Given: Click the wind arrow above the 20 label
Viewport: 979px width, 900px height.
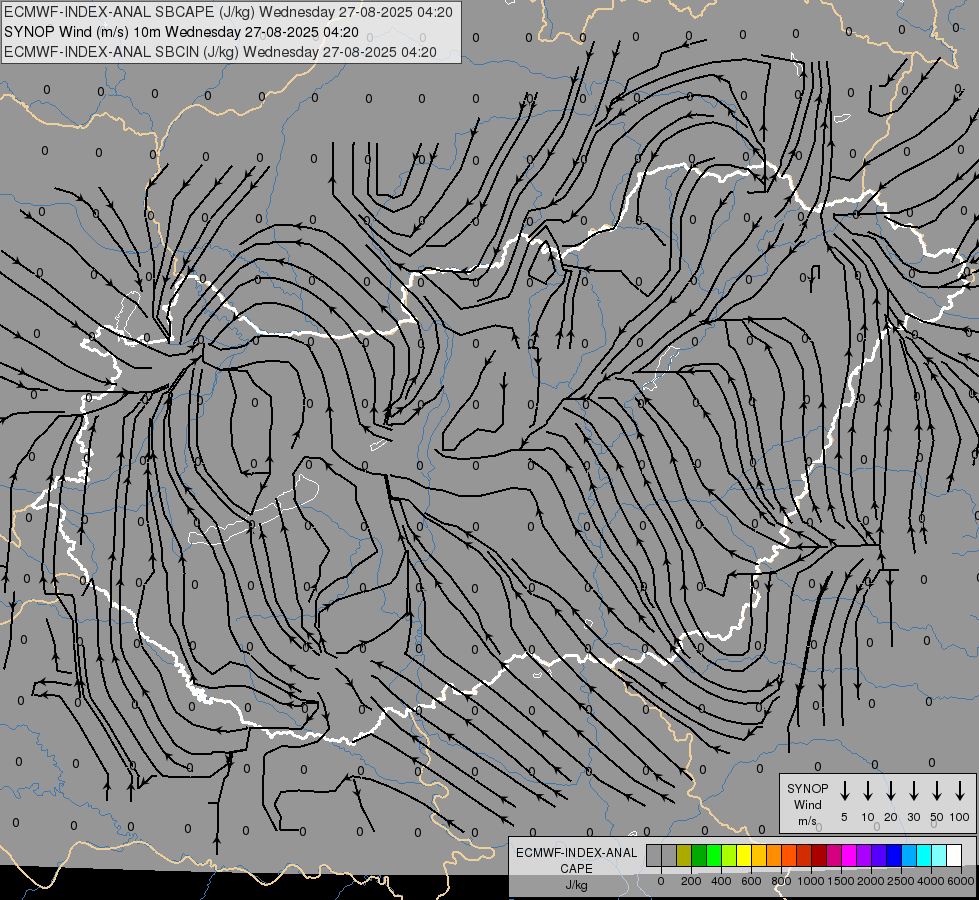Looking at the screenshot, I should [891, 791].
